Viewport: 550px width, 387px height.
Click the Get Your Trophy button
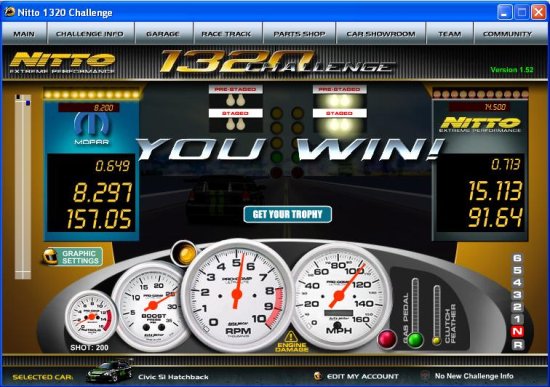[288, 214]
